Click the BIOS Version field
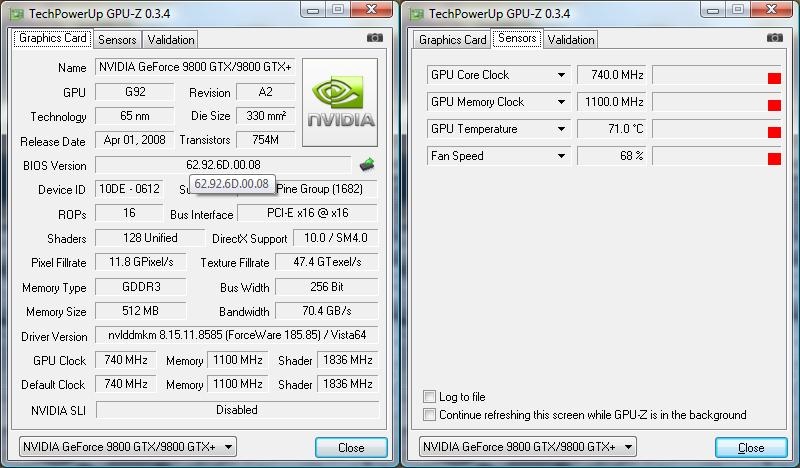 (223, 165)
